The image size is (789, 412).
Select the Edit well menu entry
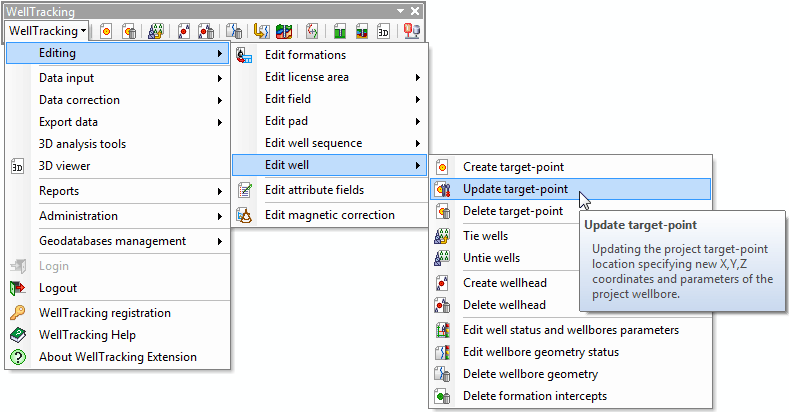(x=330, y=165)
